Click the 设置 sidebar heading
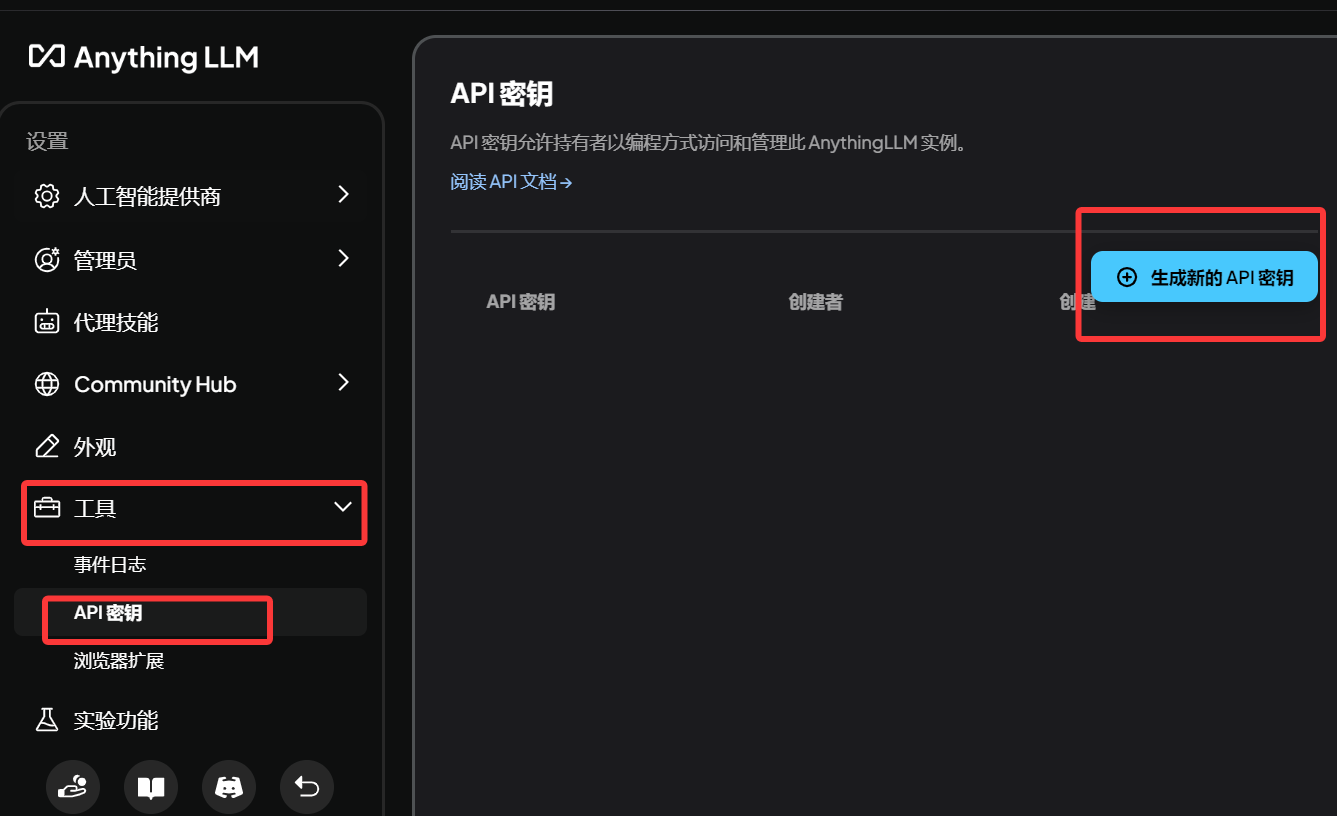Image resolution: width=1337 pixels, height=816 pixels. (x=47, y=142)
